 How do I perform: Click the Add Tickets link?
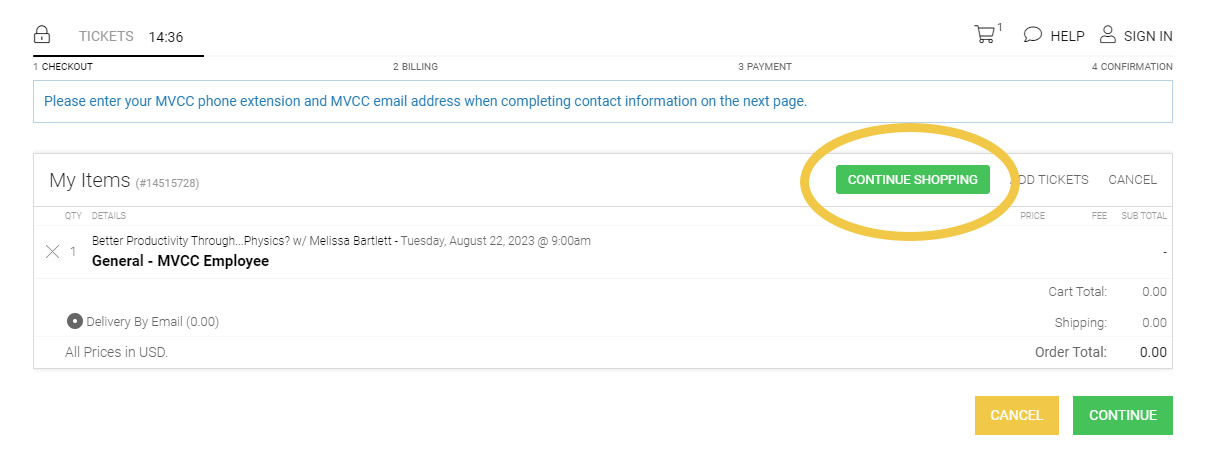point(1052,180)
